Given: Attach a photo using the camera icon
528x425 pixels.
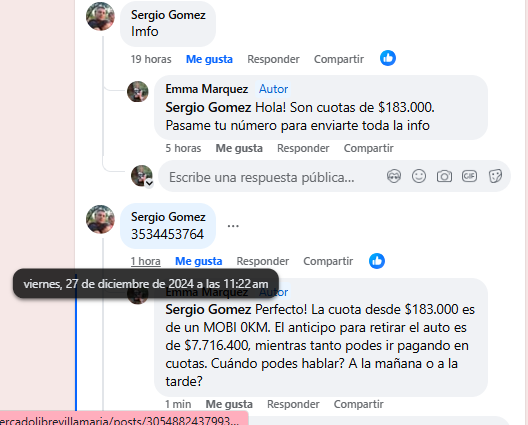Looking at the screenshot, I should [444, 176].
